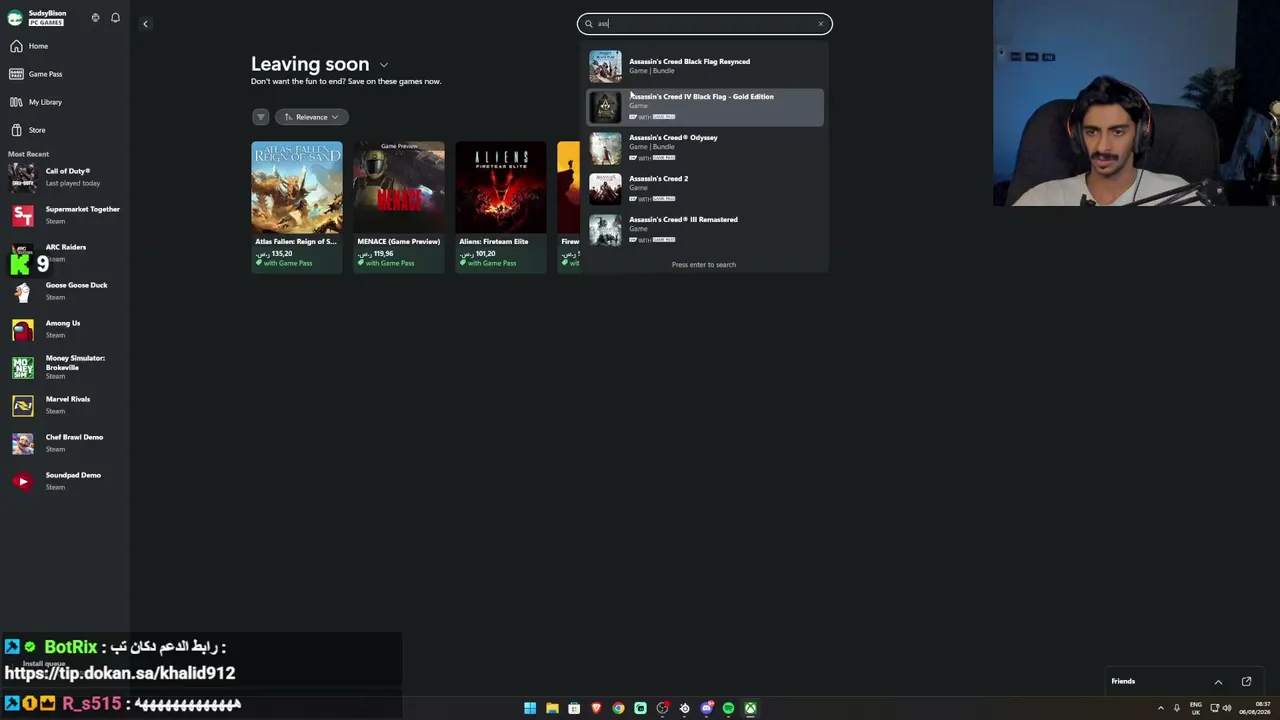Open the filter options button
This screenshot has width=1280, height=720.
coord(261,117)
